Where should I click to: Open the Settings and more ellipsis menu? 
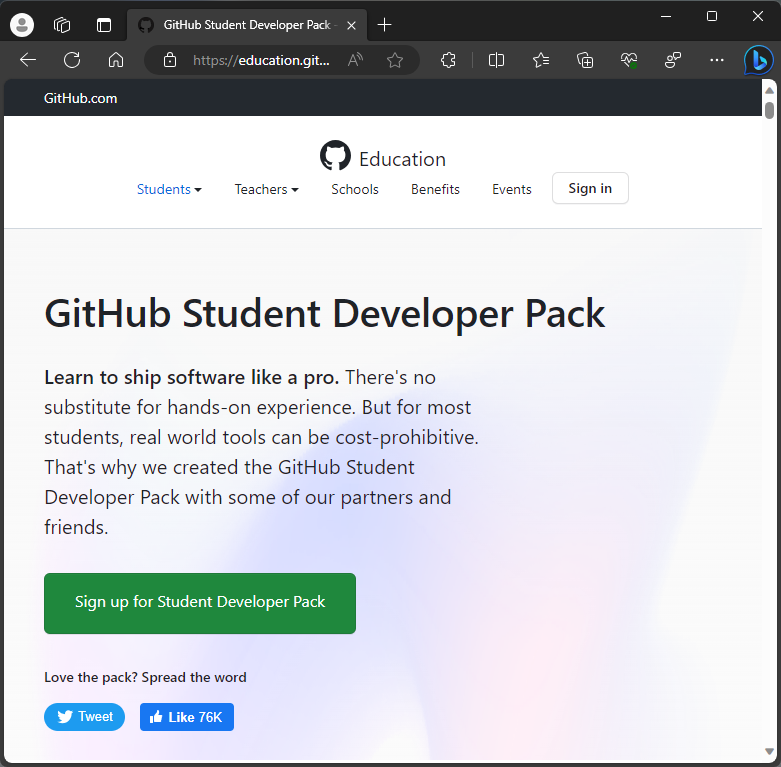pos(716,60)
